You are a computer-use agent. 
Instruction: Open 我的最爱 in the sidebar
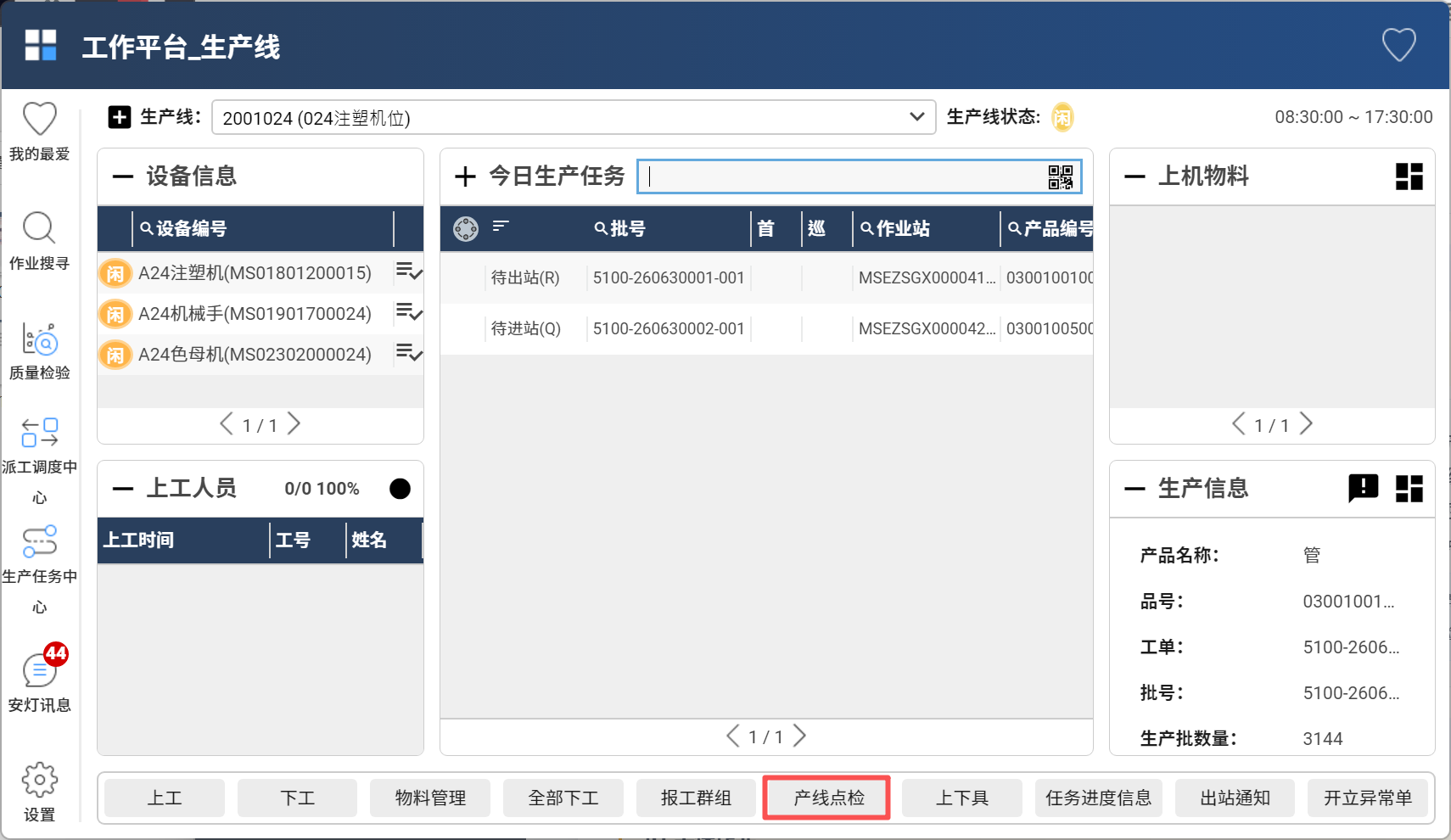coord(40,132)
